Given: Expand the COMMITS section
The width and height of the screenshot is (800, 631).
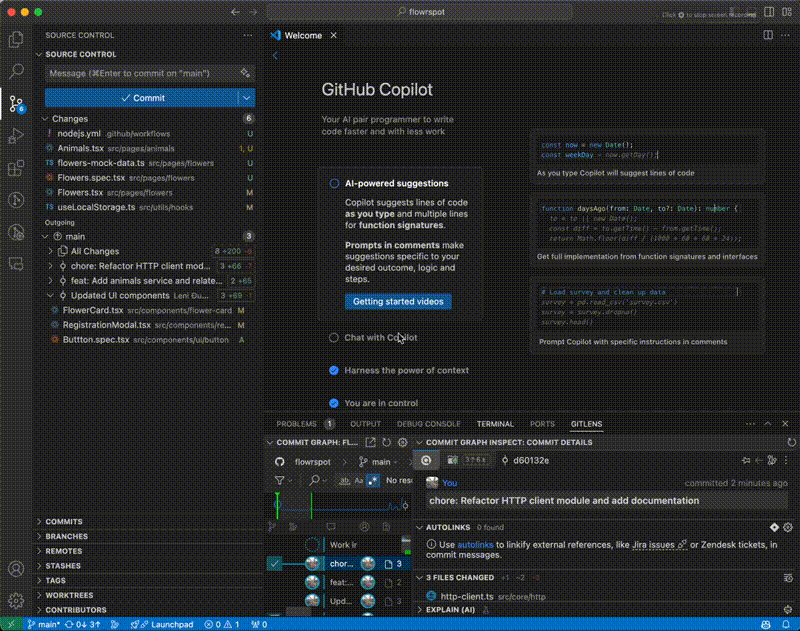Looking at the screenshot, I should (x=63, y=521).
